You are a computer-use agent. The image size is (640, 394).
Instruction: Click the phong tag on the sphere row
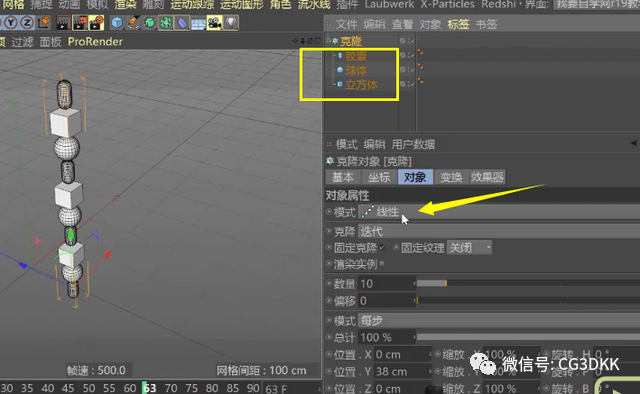(420, 67)
